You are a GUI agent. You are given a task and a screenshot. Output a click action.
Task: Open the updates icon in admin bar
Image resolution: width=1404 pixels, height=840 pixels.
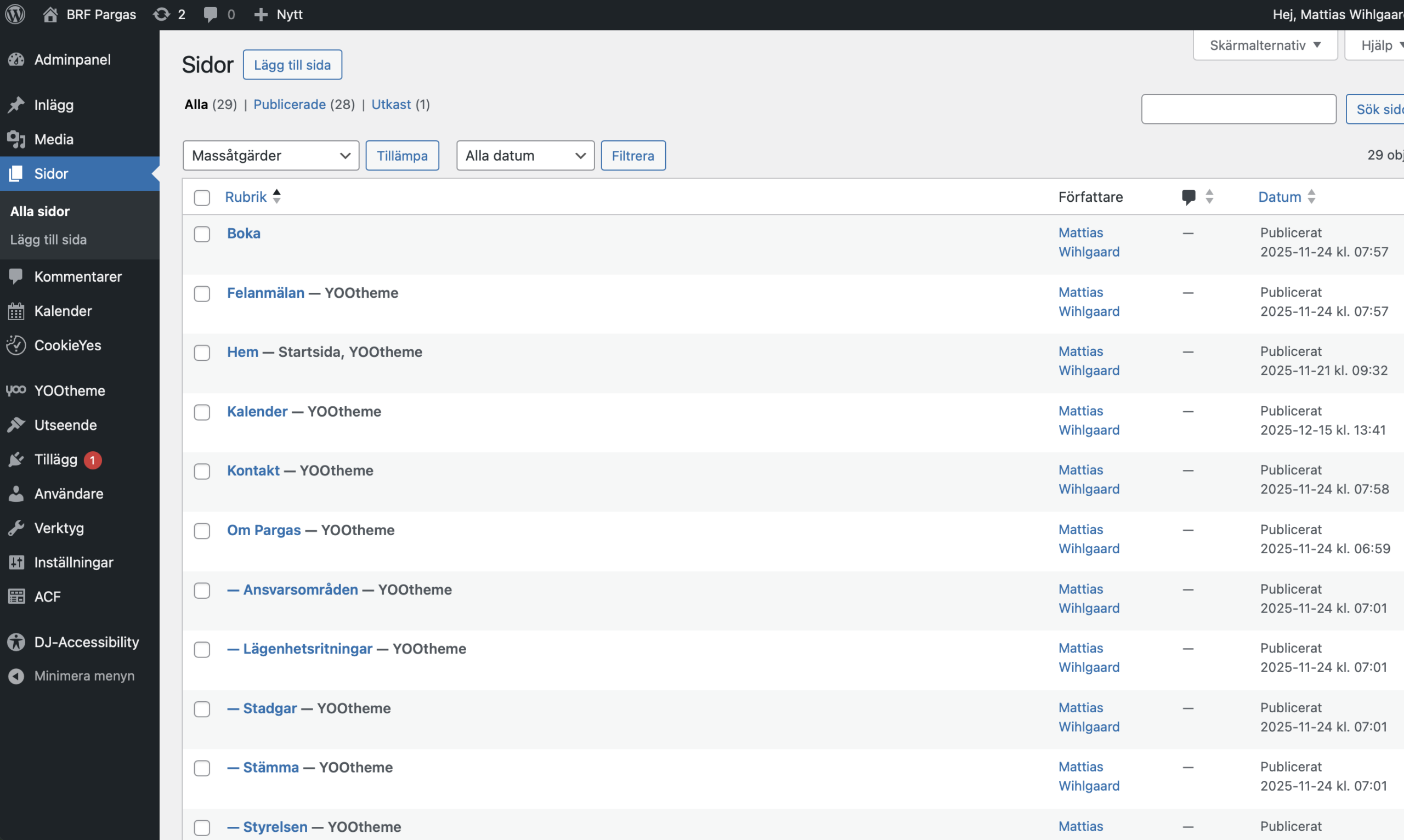click(162, 14)
